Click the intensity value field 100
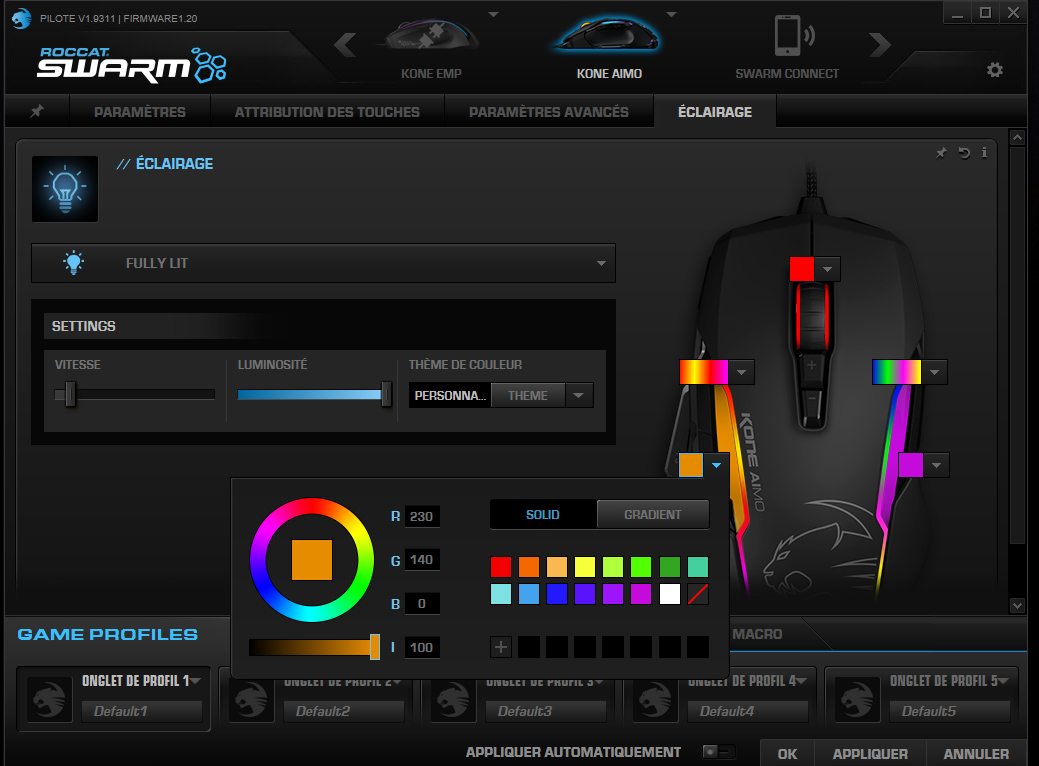The width and height of the screenshot is (1039, 766). pyautogui.click(x=421, y=647)
